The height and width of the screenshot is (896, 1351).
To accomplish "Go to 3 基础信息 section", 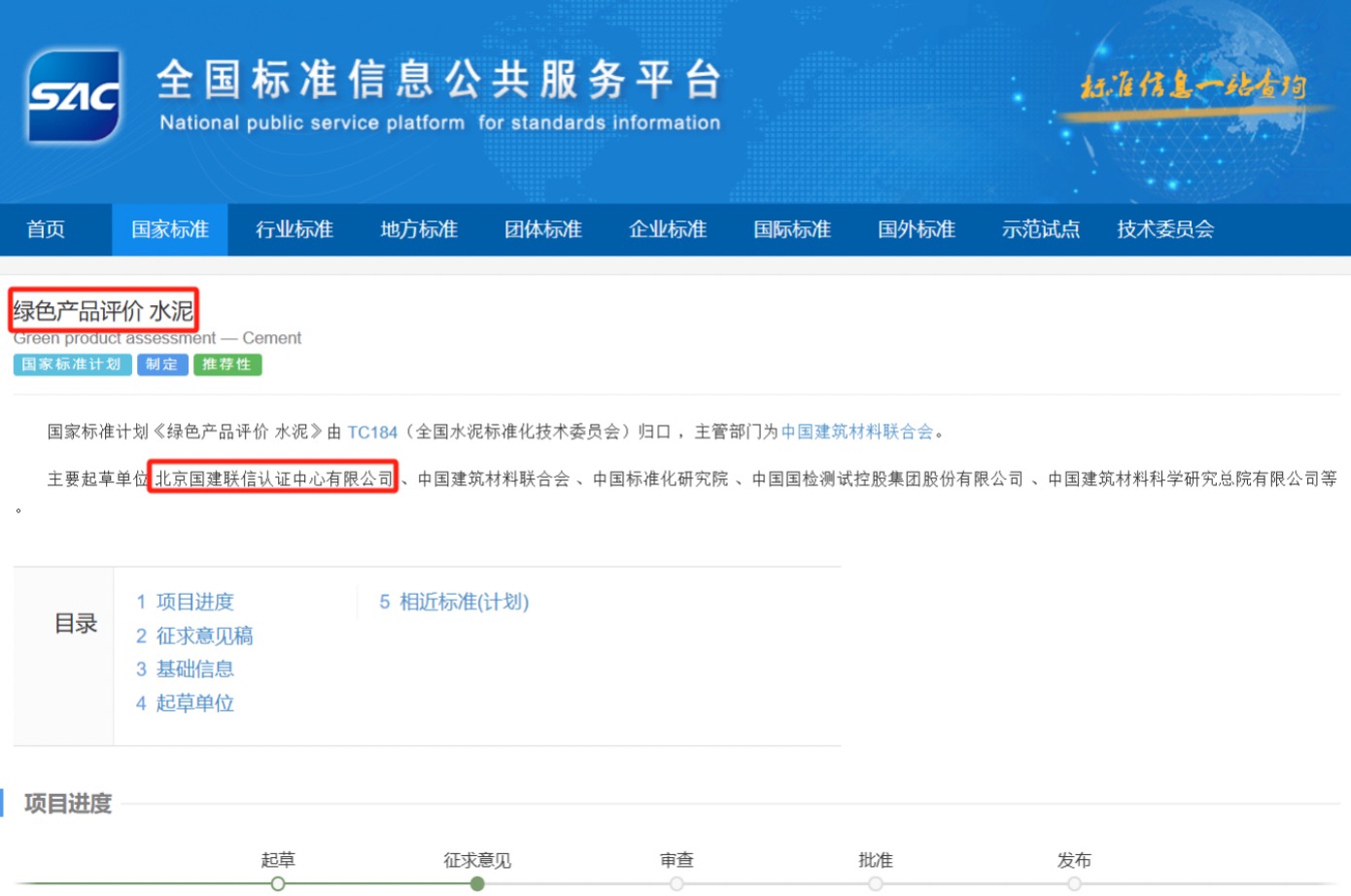I will tap(185, 670).
